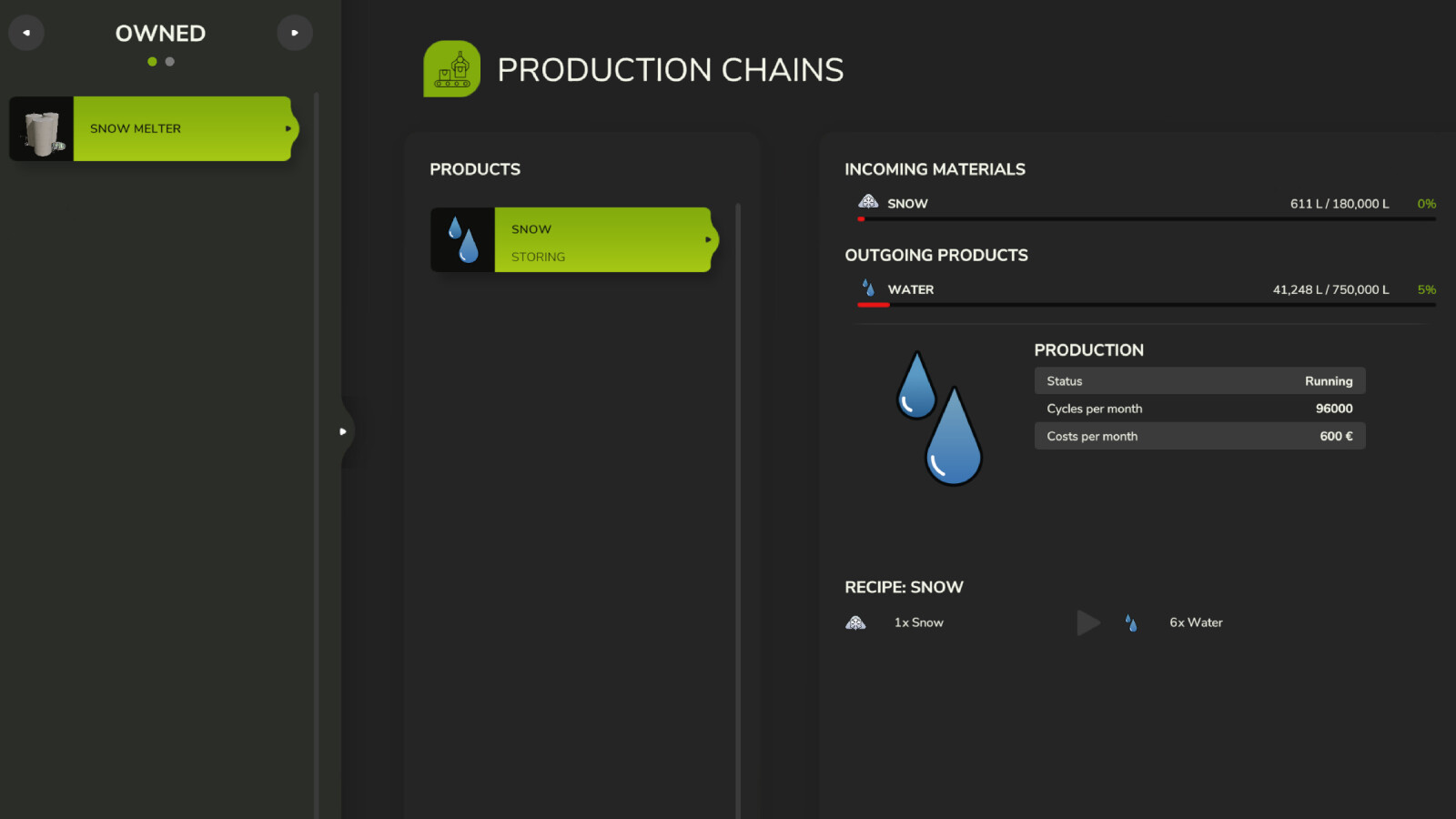This screenshot has height=819, width=1456.
Task: Click the large water drops production image
Action: 939,419
